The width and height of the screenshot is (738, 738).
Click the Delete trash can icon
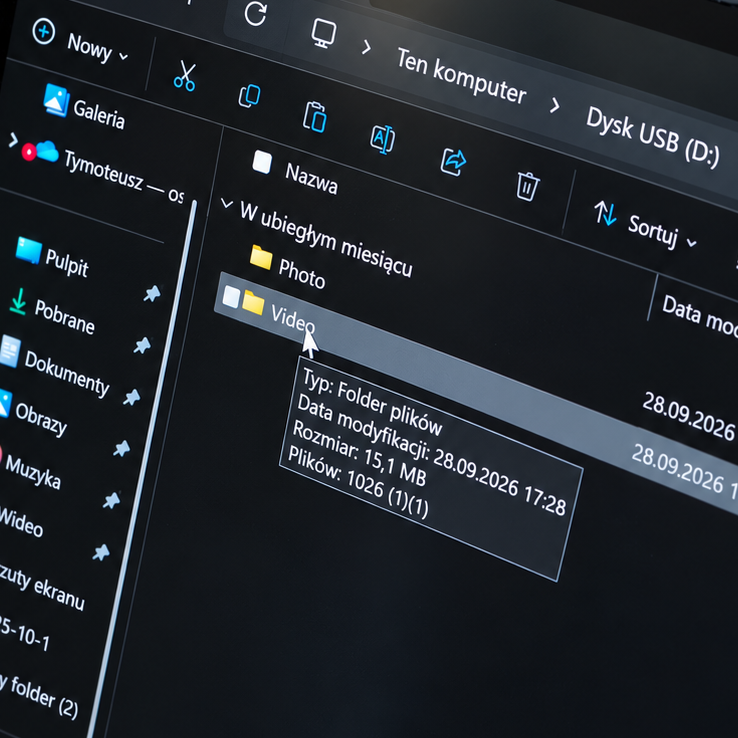(527, 186)
